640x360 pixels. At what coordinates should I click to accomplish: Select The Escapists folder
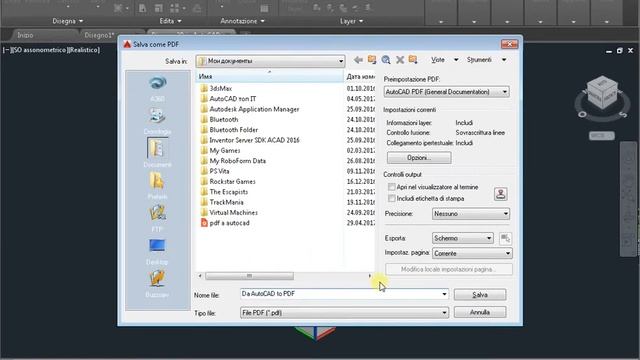coord(224,192)
